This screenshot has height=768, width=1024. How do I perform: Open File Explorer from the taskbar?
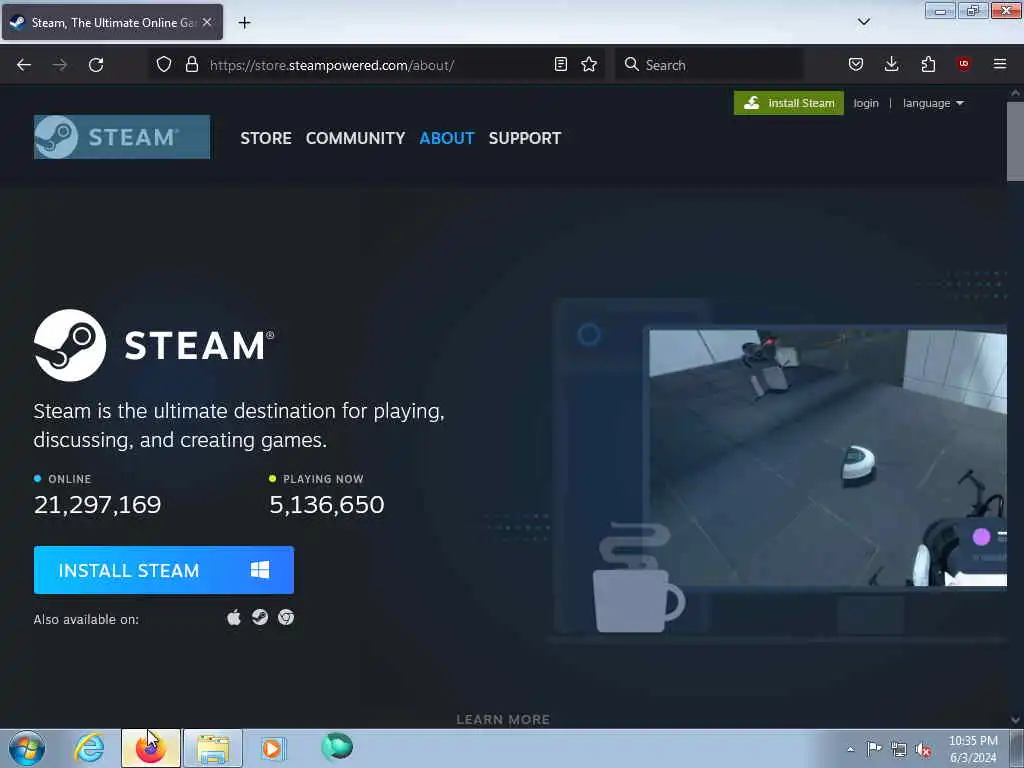click(x=213, y=748)
